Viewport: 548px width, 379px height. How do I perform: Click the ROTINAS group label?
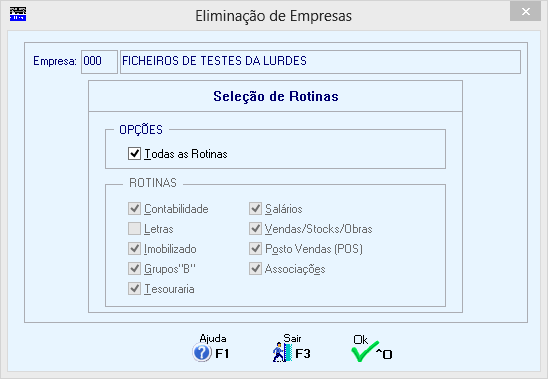point(153,183)
